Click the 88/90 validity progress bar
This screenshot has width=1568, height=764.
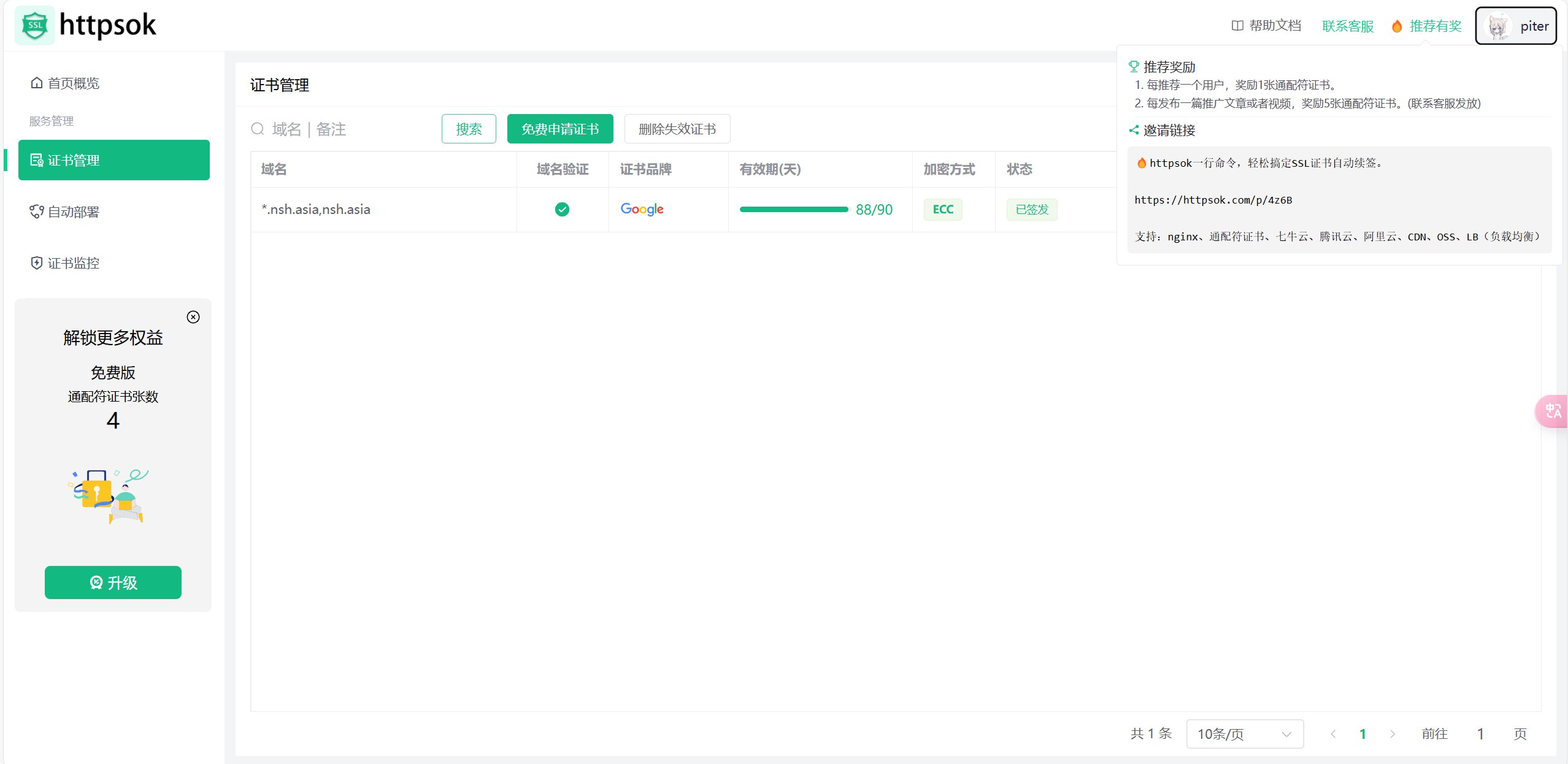click(793, 210)
